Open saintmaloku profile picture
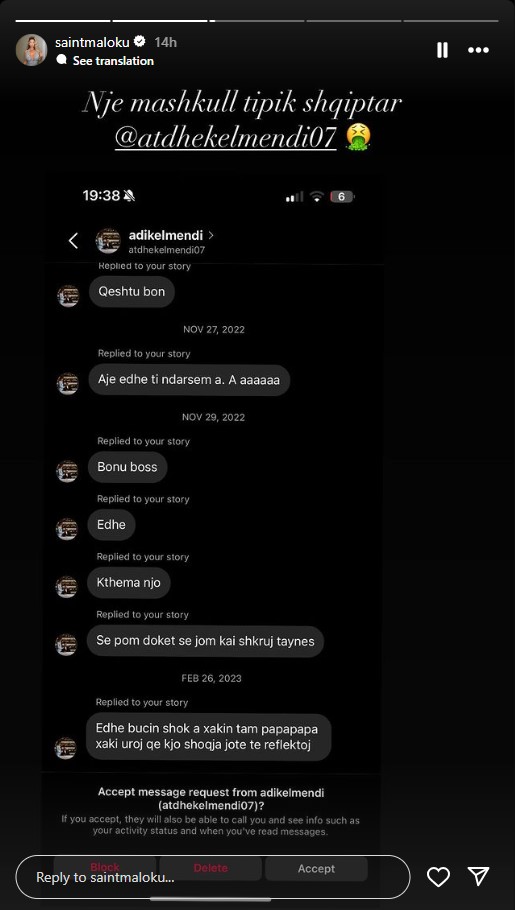 click(31, 50)
